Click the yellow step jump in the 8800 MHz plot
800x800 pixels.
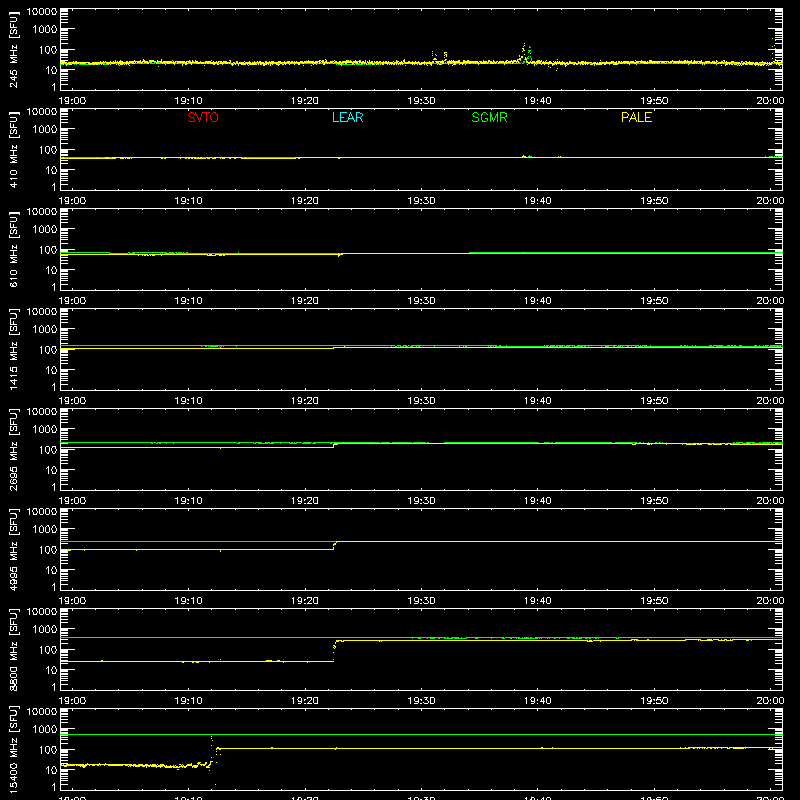click(335, 650)
